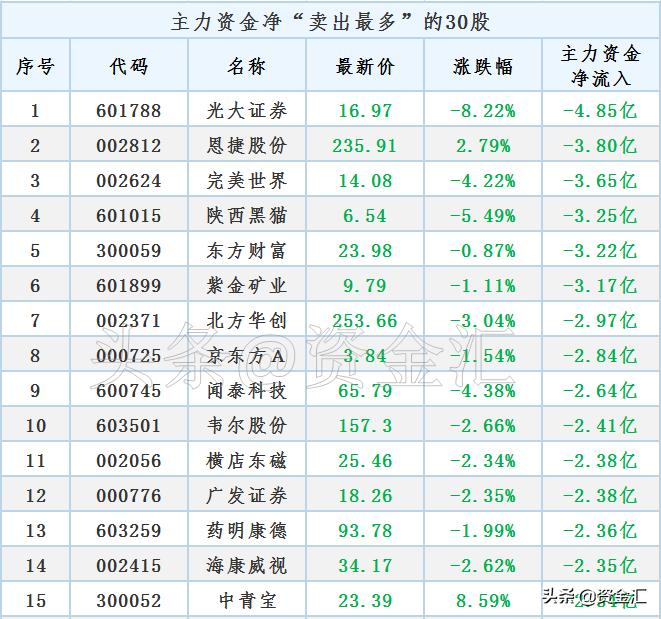Select stock code 300052
This screenshot has width=661, height=619.
pyautogui.click(x=129, y=601)
